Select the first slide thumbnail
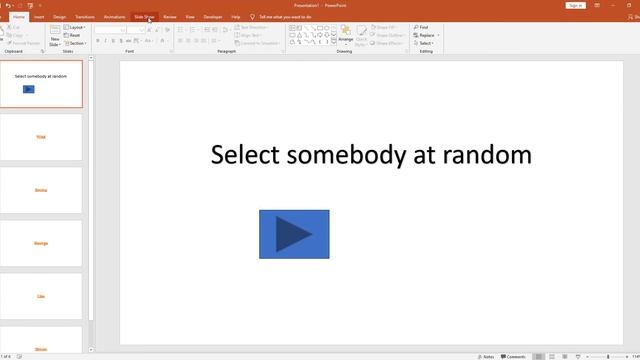The width and height of the screenshot is (640, 360). (x=41, y=84)
